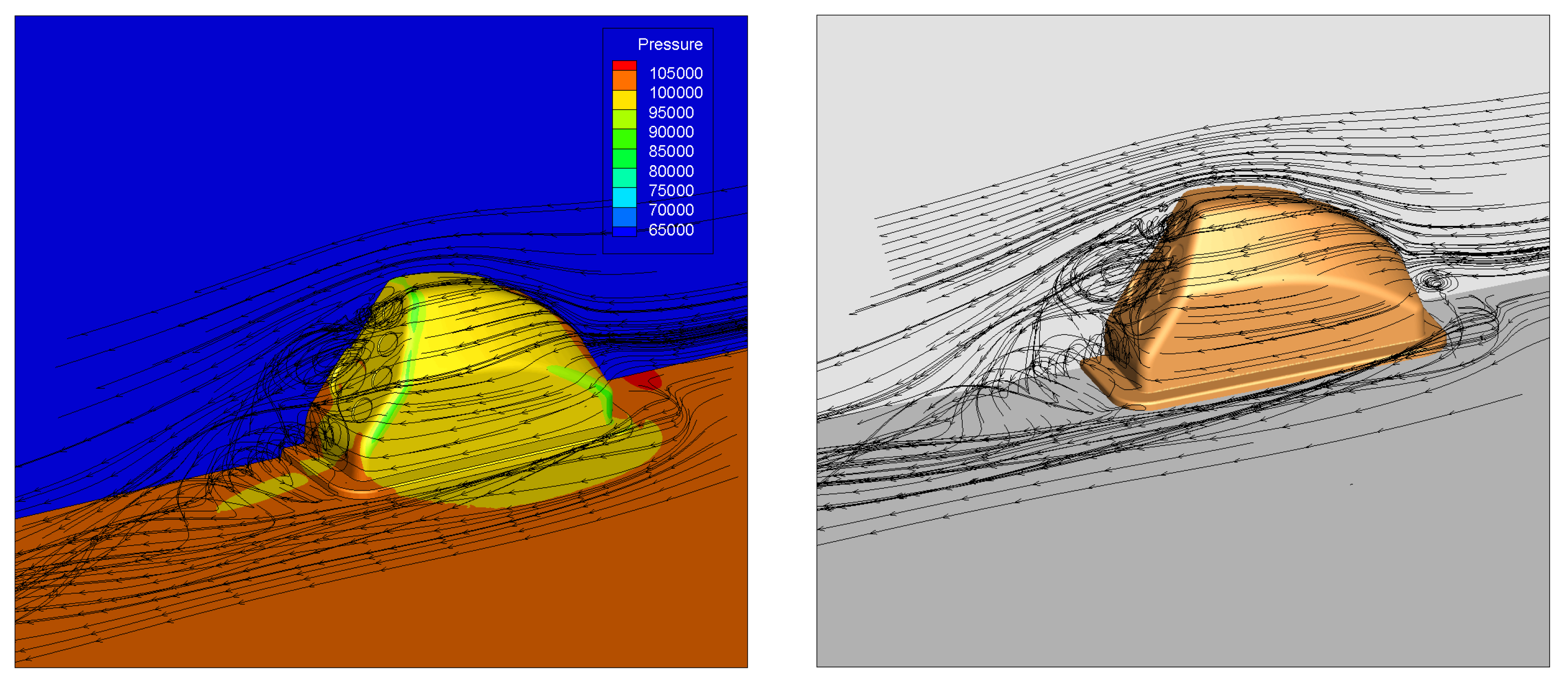1568x682 pixels.
Task: Click the dark gray floor in right plot
Action: coord(1218,579)
